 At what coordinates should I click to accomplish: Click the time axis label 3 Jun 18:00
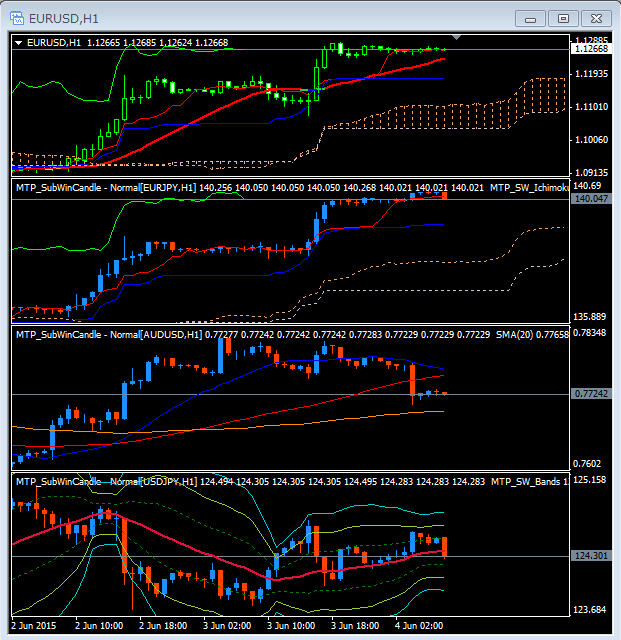click(x=355, y=626)
